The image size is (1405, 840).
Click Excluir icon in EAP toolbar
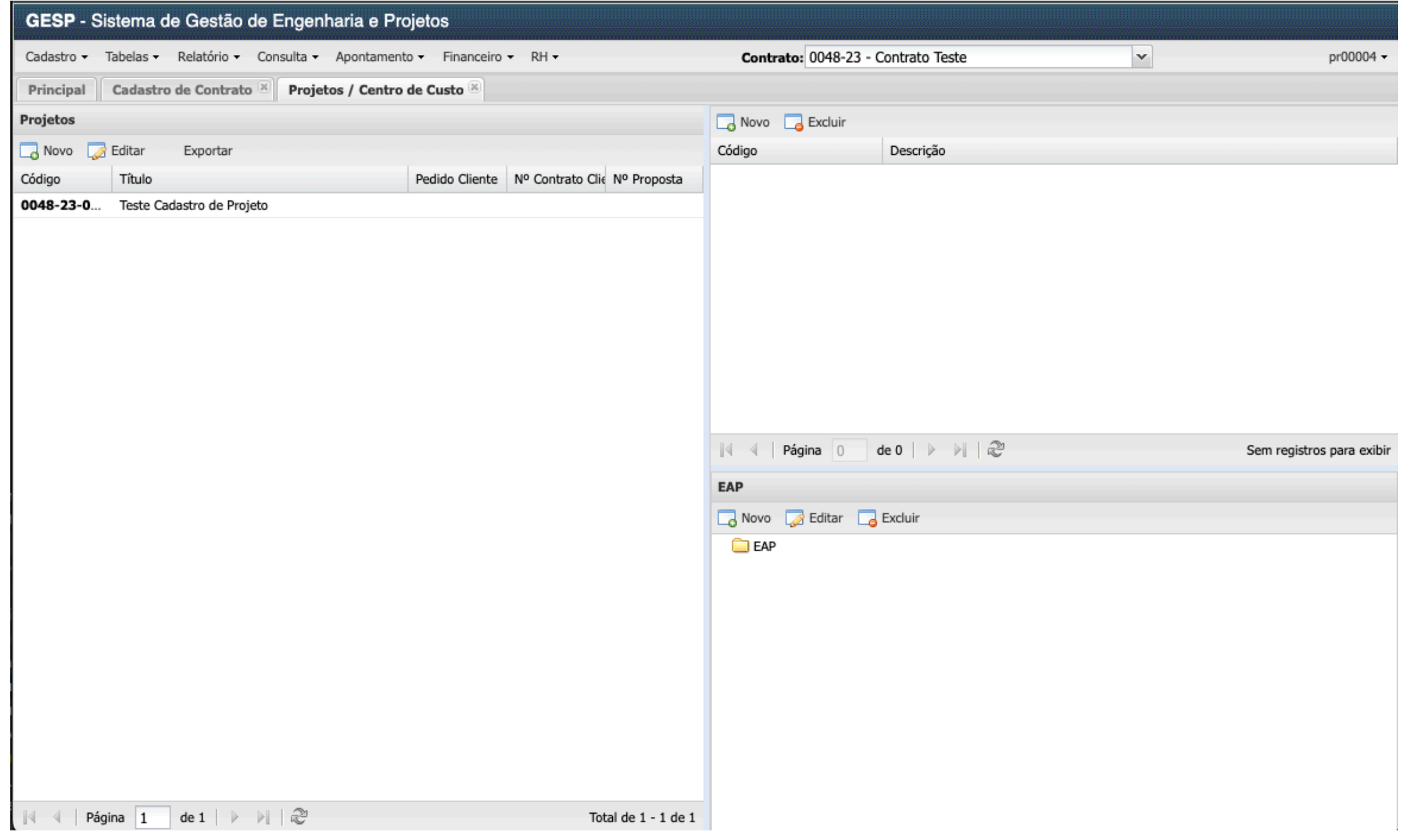coord(867,518)
